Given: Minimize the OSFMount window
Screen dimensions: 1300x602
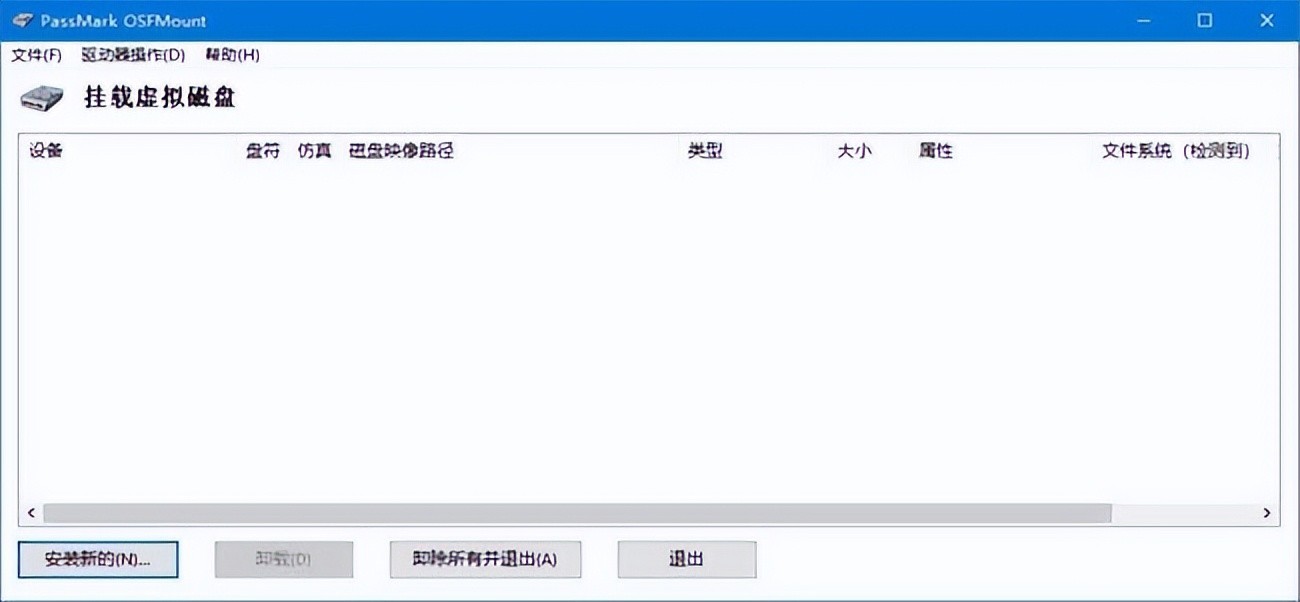Looking at the screenshot, I should pos(1146,20).
